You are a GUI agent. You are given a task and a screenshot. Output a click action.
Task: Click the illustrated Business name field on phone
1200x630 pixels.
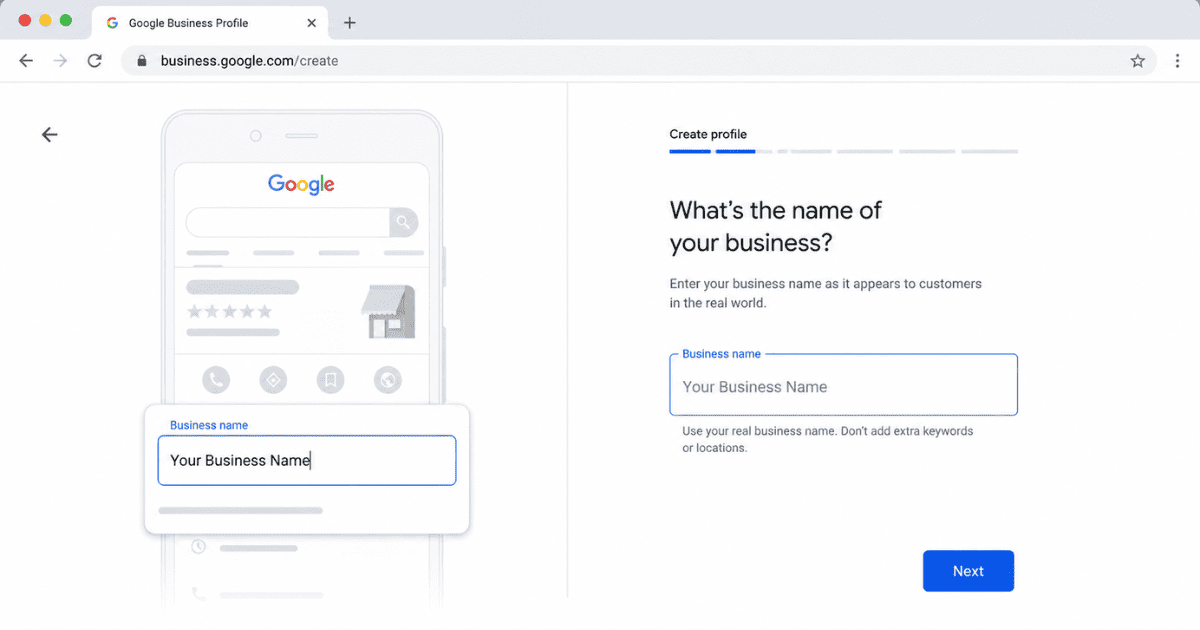(x=307, y=460)
